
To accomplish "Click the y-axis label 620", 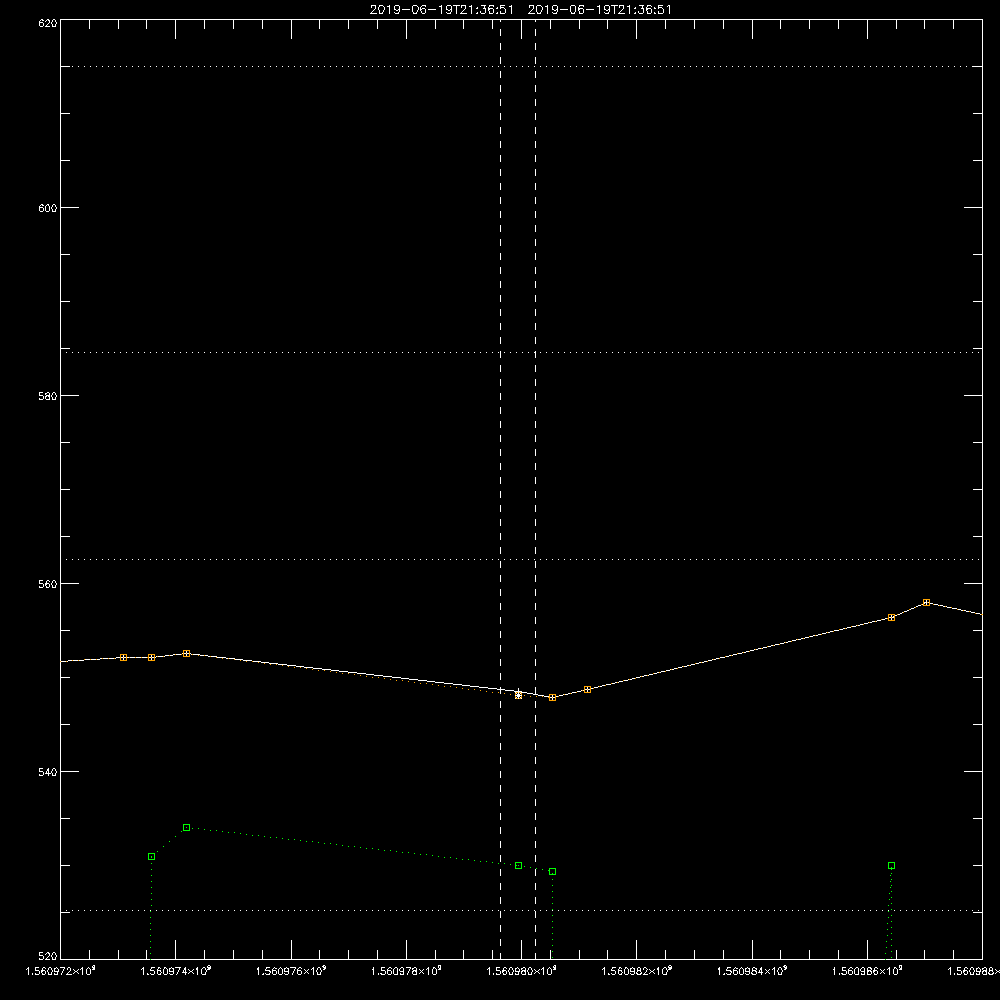I will coord(48,22).
